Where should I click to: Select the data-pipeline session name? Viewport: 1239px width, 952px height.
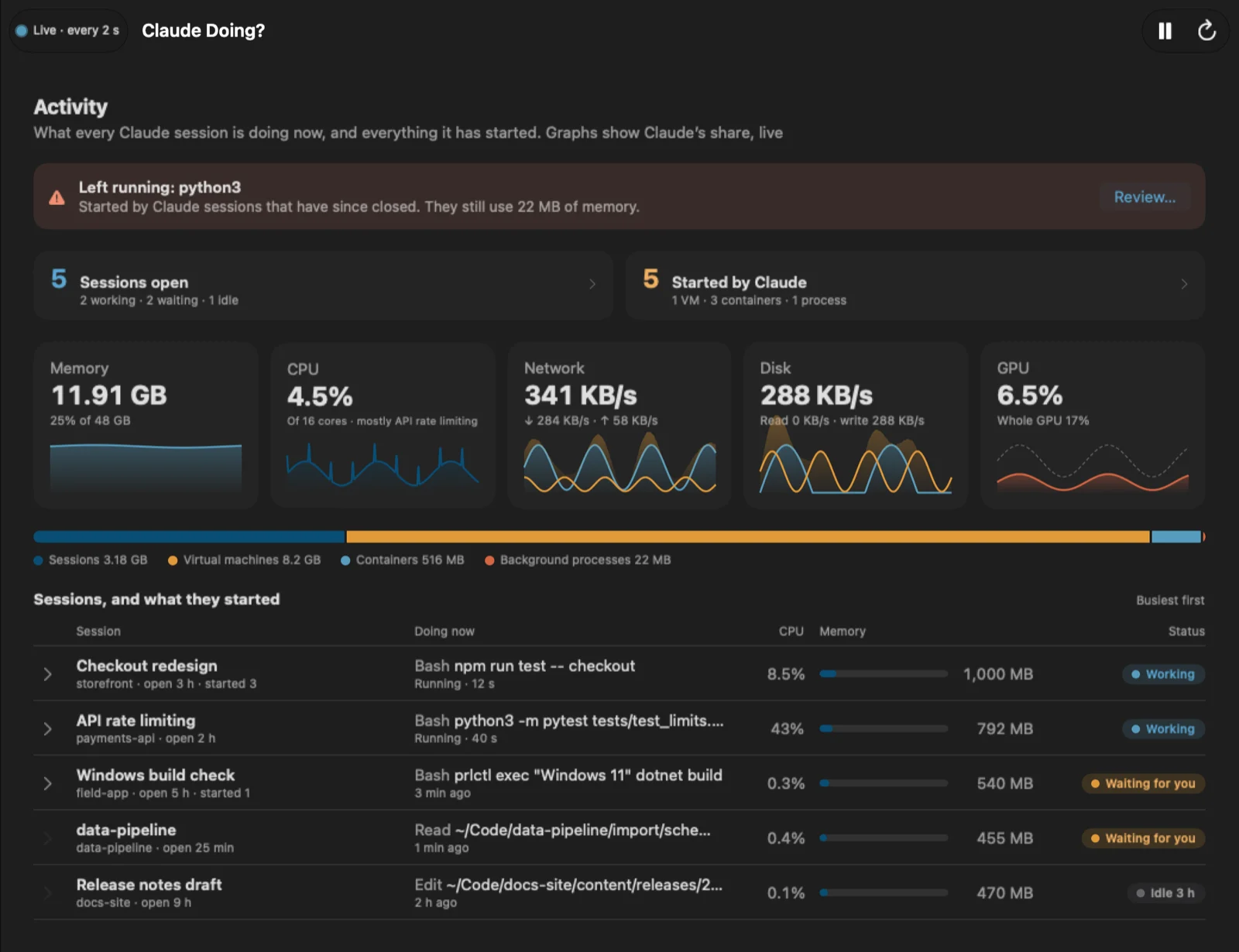tap(126, 830)
